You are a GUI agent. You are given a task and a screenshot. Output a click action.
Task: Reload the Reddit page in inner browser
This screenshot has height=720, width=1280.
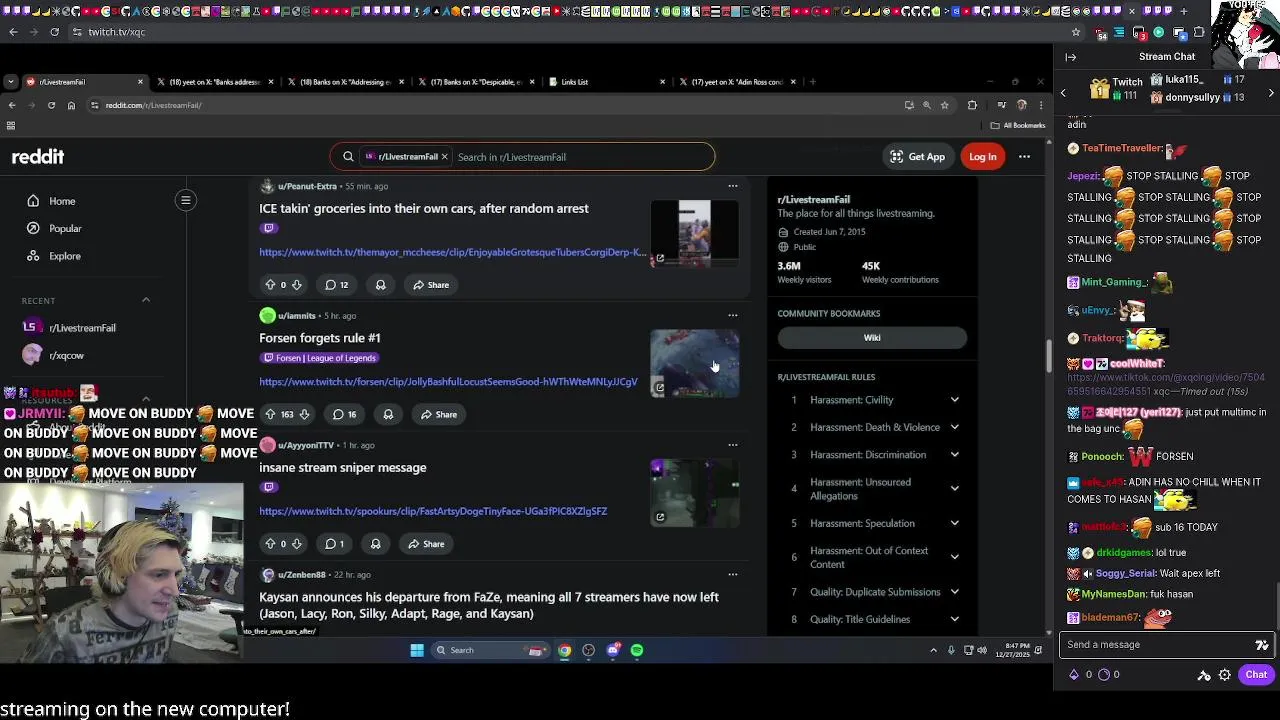point(51,105)
